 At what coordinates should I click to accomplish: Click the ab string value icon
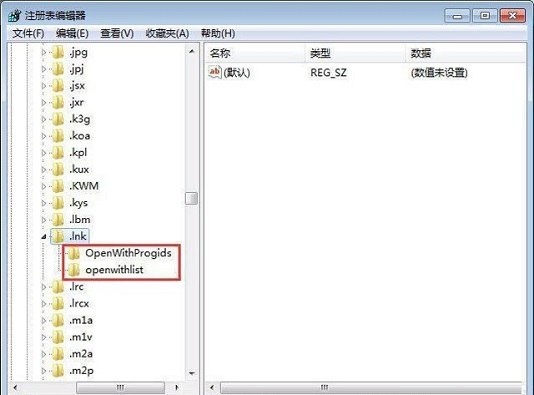pyautogui.click(x=215, y=72)
